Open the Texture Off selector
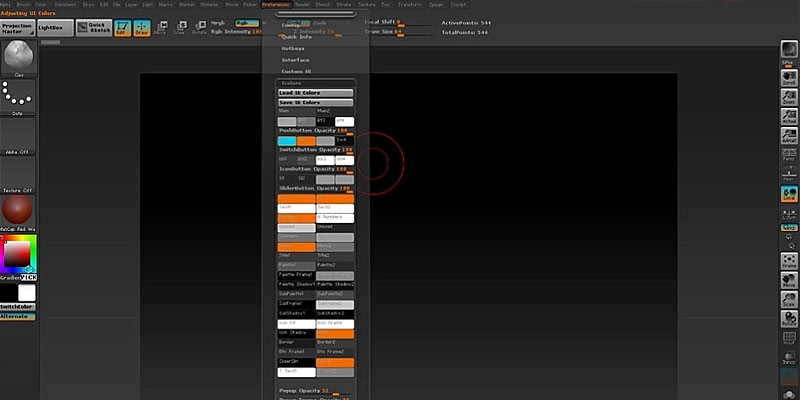800x400 pixels. click(x=18, y=174)
